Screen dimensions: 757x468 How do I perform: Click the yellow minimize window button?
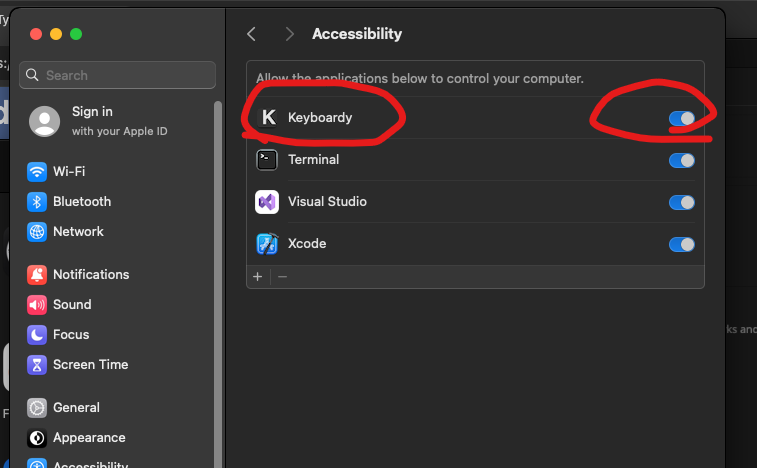tap(56, 34)
